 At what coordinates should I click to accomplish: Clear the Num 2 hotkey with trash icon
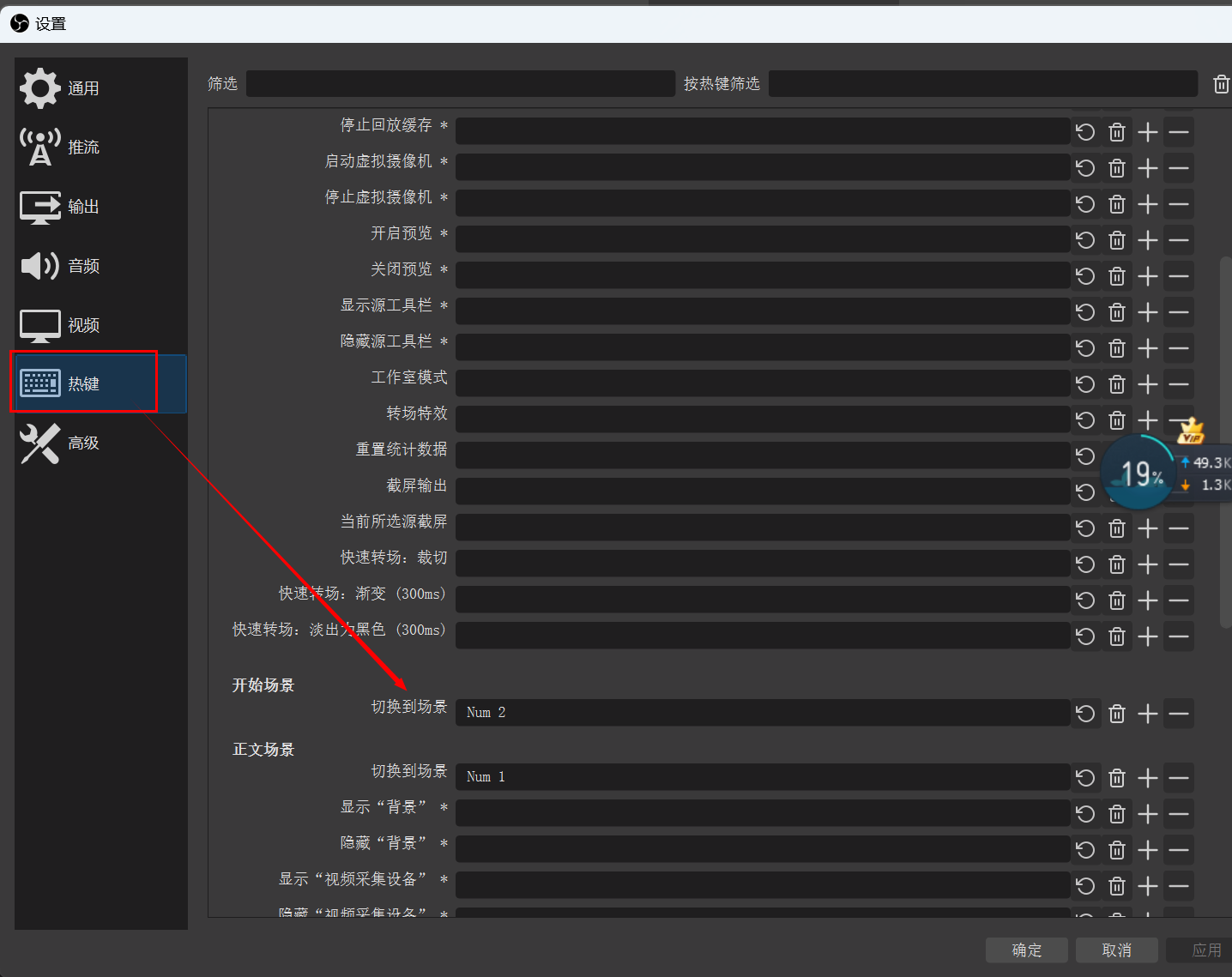[x=1117, y=714]
